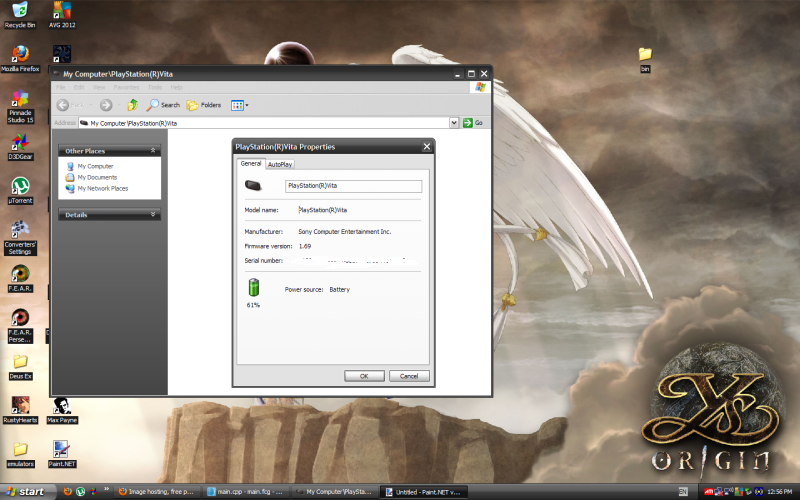Viewport: 800px width, 500px height.
Task: Open the Edit menu
Action: pyautogui.click(x=79, y=87)
